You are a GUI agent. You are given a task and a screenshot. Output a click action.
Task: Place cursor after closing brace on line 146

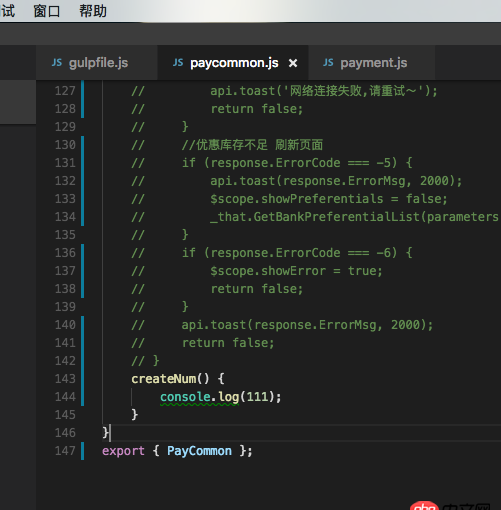(x=110, y=433)
